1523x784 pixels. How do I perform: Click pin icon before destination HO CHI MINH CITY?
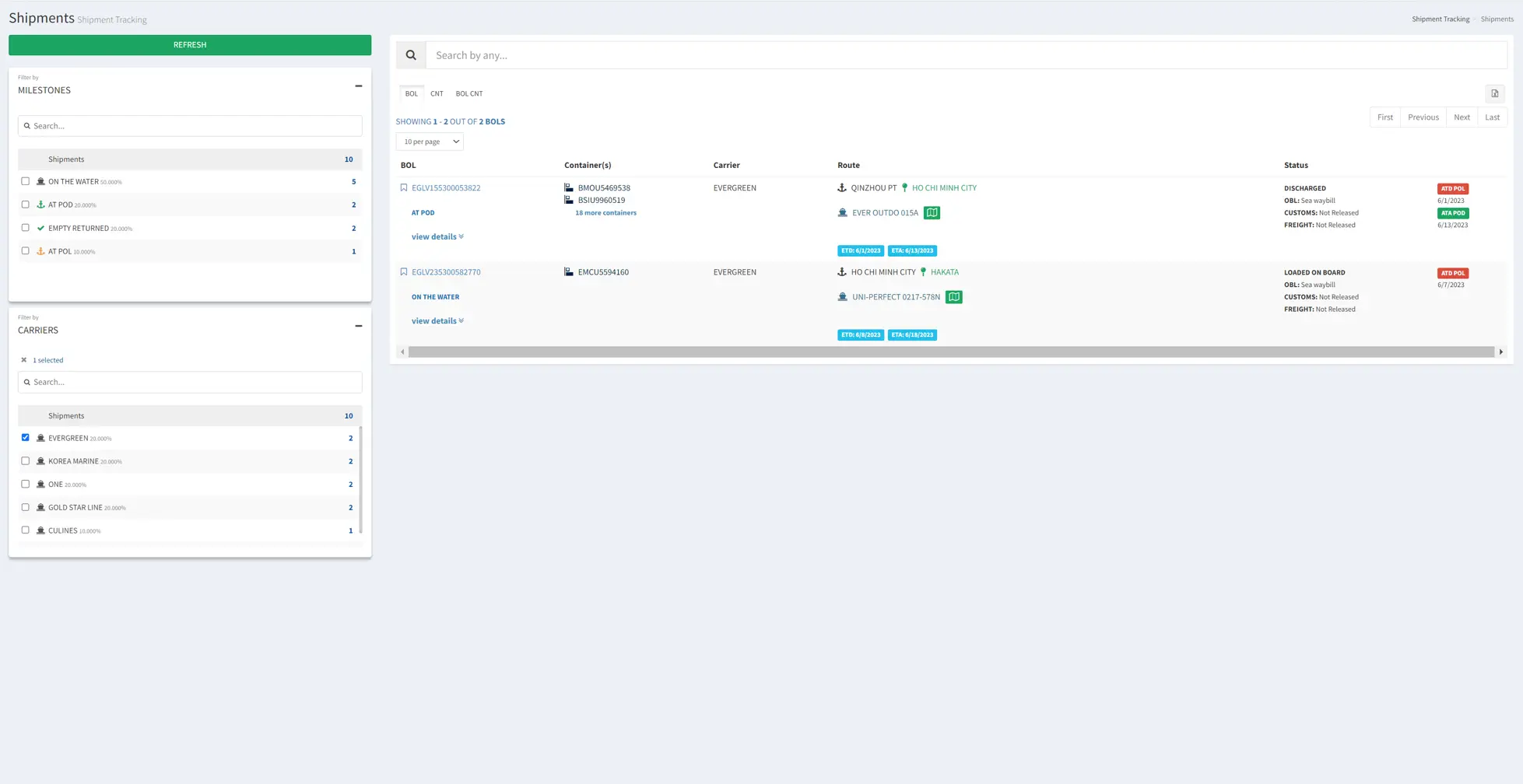(904, 187)
